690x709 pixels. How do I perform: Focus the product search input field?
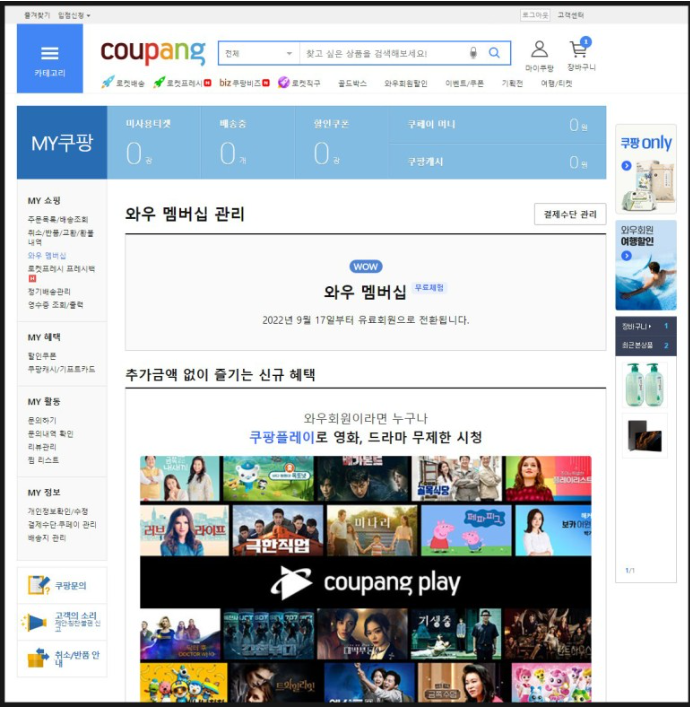tap(384, 53)
